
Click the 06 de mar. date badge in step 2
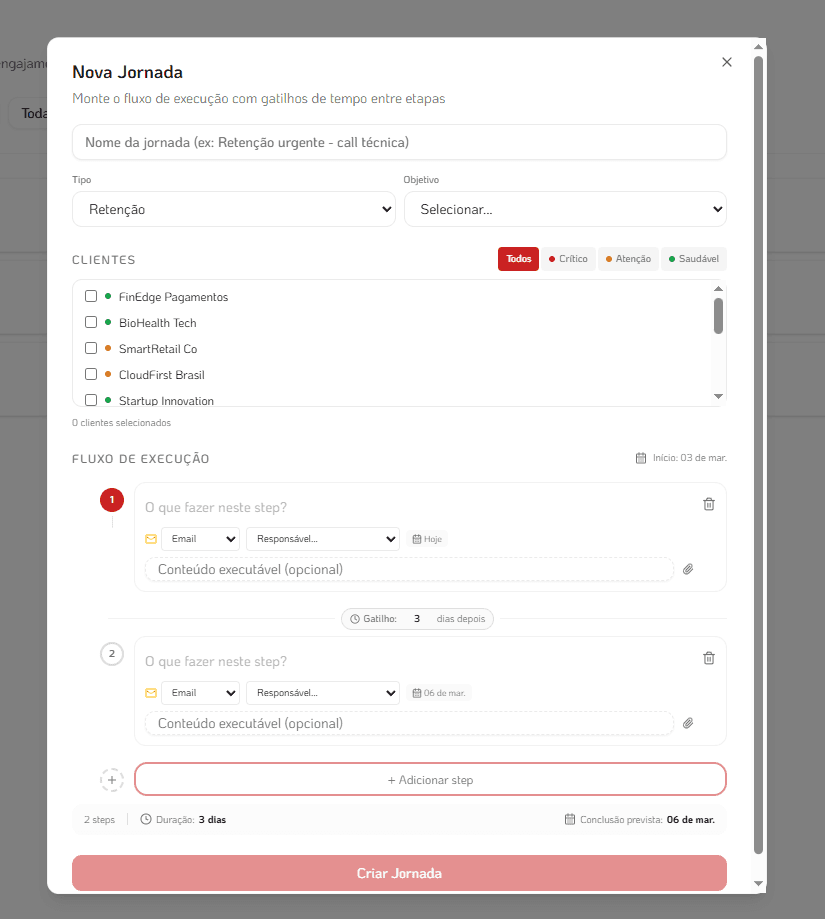(439, 693)
